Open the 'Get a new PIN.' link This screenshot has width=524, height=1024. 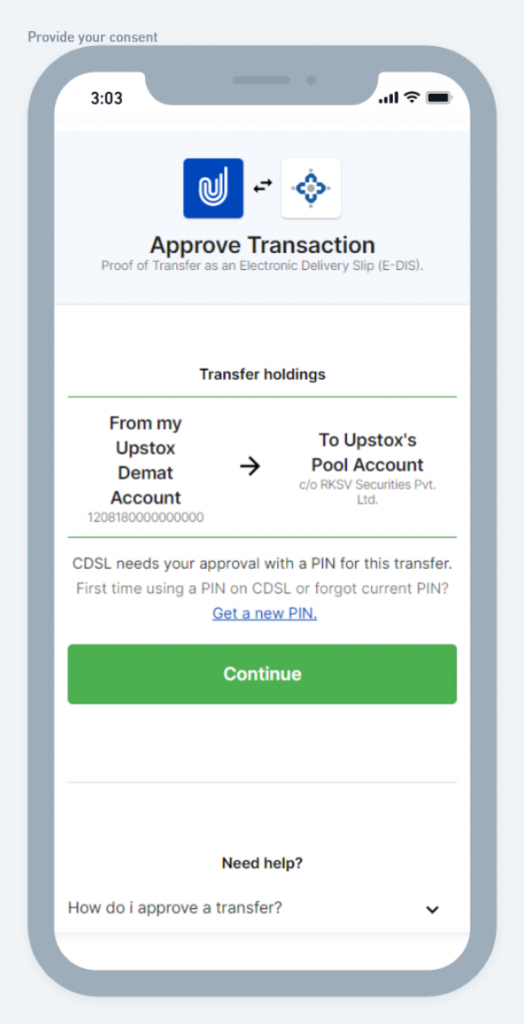click(265, 614)
